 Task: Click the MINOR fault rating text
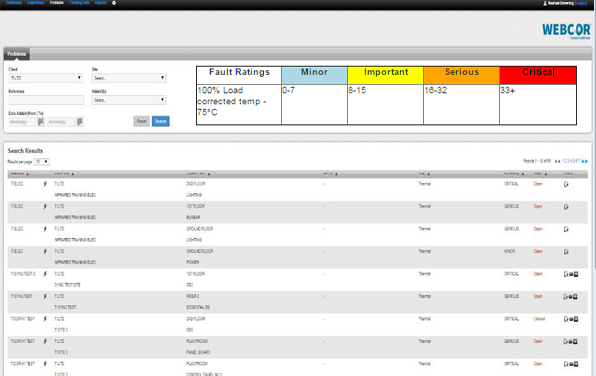click(x=510, y=251)
